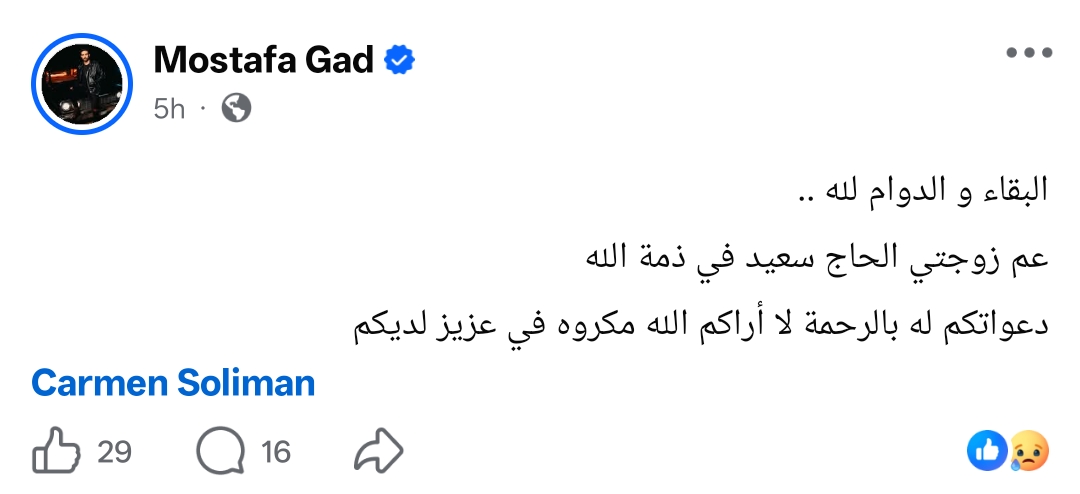Show the 16 comments count
This screenshot has width=1080, height=494.
click(x=276, y=452)
